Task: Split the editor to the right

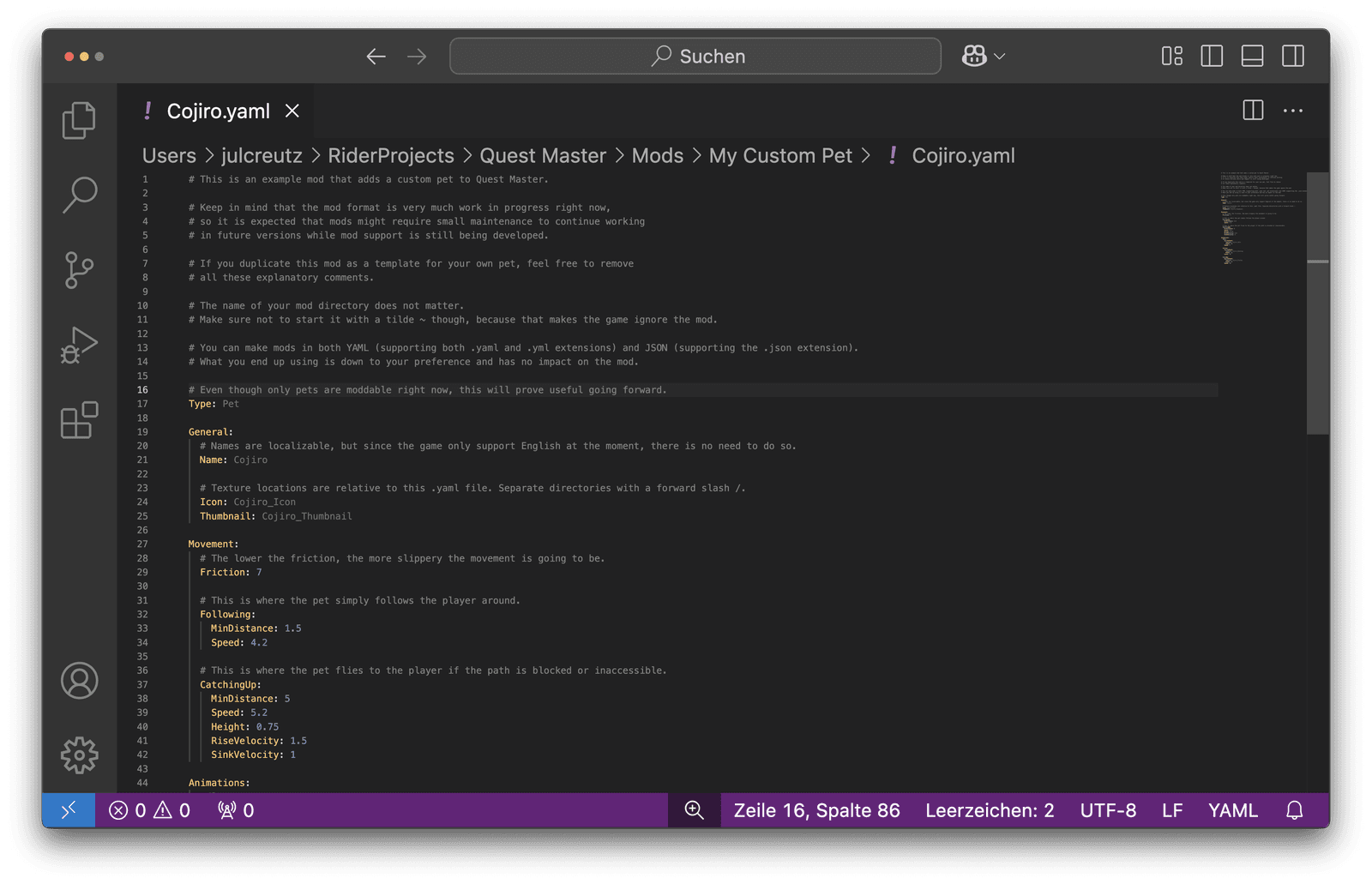Action: pos(1253,111)
